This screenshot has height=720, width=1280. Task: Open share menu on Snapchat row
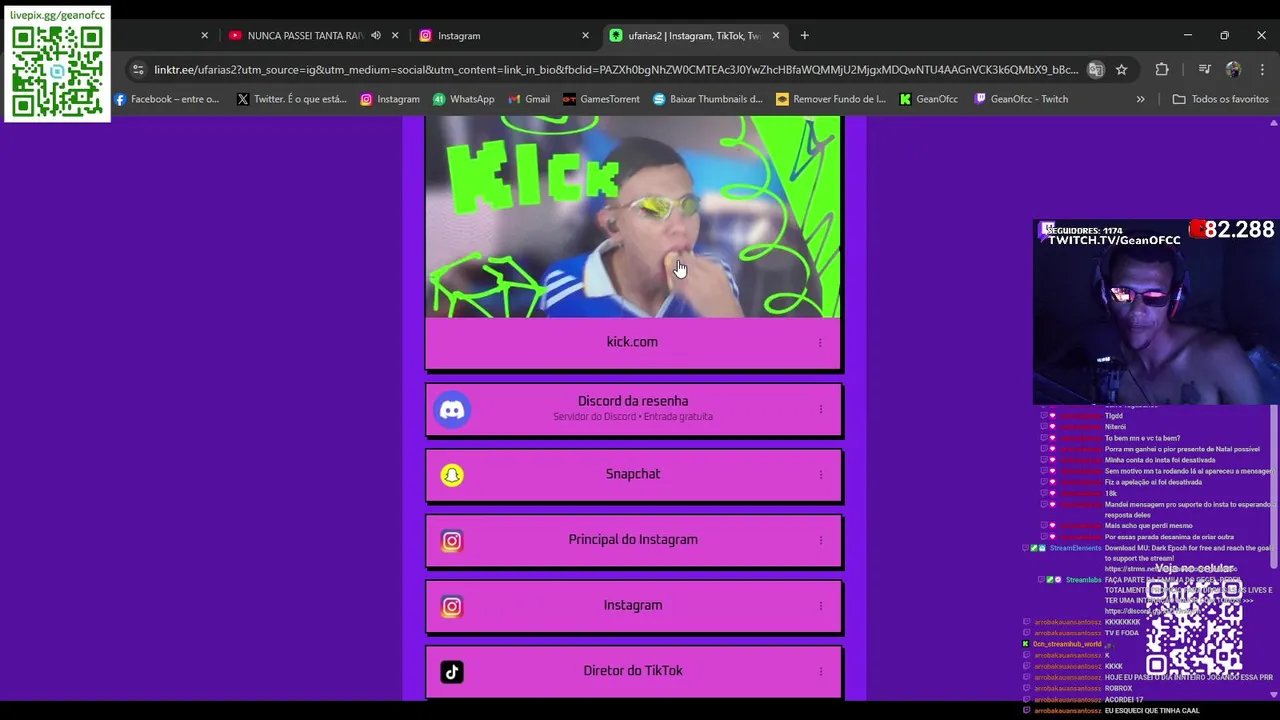[x=820, y=475]
